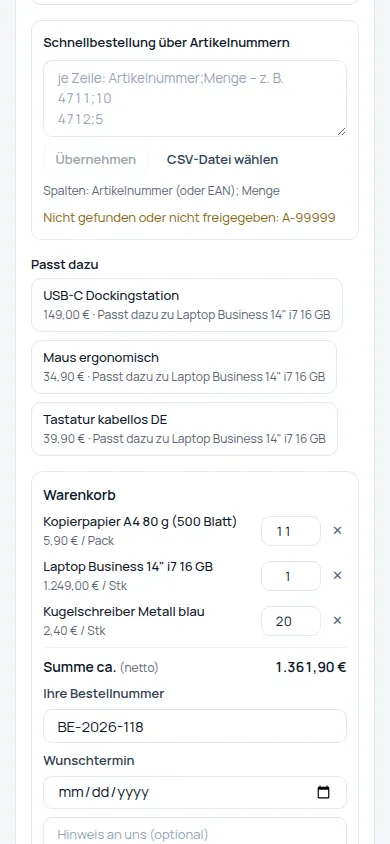
Task: Edit quantity field for Laptop Business
Action: point(290,576)
